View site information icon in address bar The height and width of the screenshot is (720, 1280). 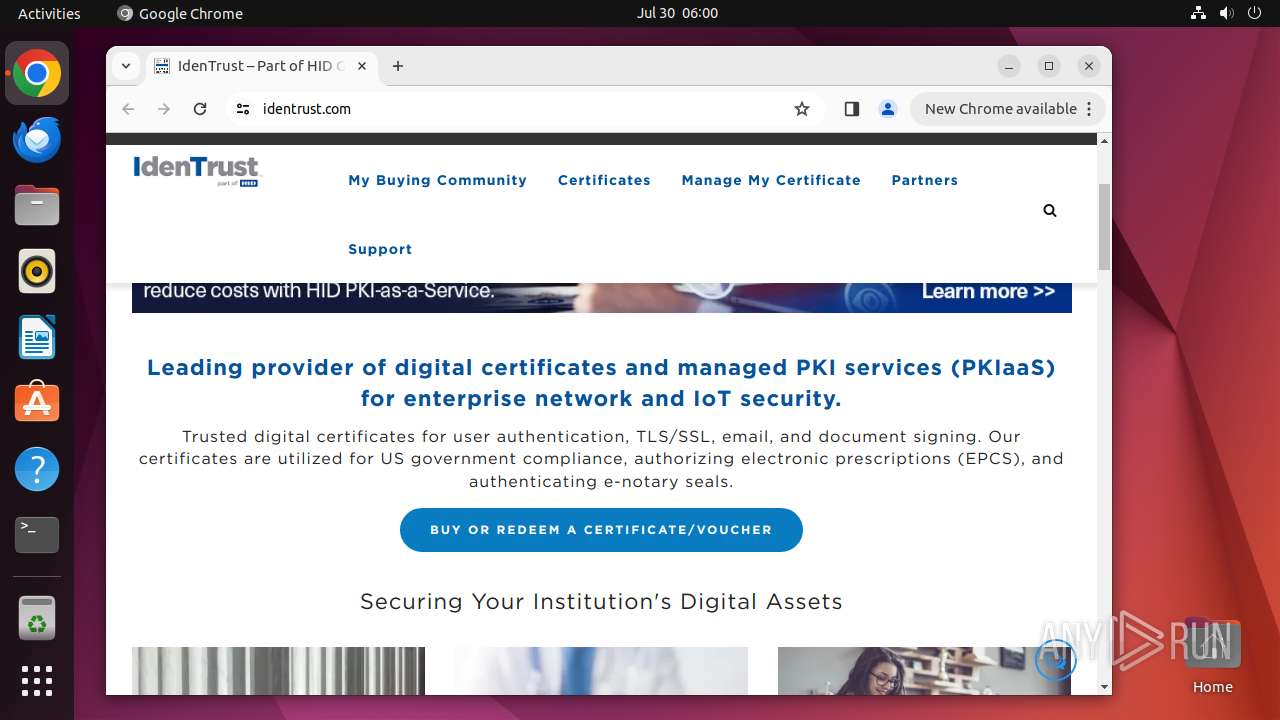pos(242,109)
